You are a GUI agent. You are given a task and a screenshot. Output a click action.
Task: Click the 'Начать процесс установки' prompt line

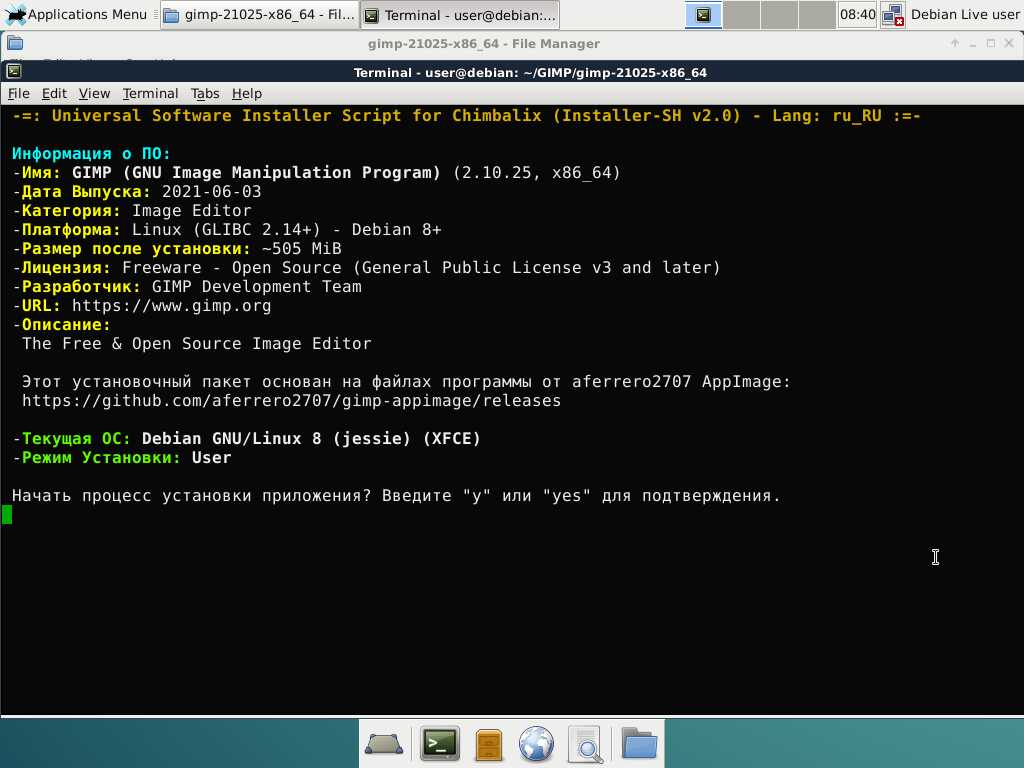[x=396, y=496]
